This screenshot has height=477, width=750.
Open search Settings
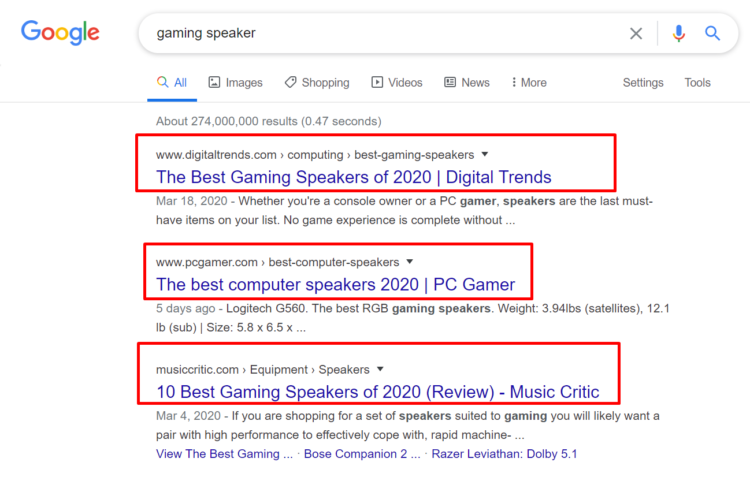(643, 82)
